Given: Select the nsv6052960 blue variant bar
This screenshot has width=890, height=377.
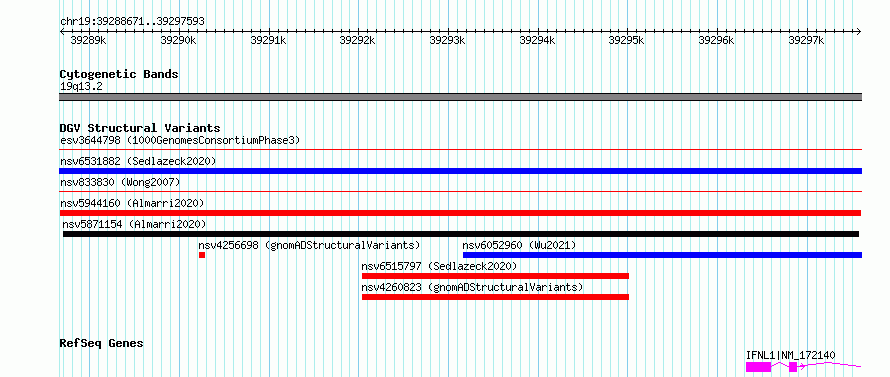Looking at the screenshot, I should tap(662, 255).
